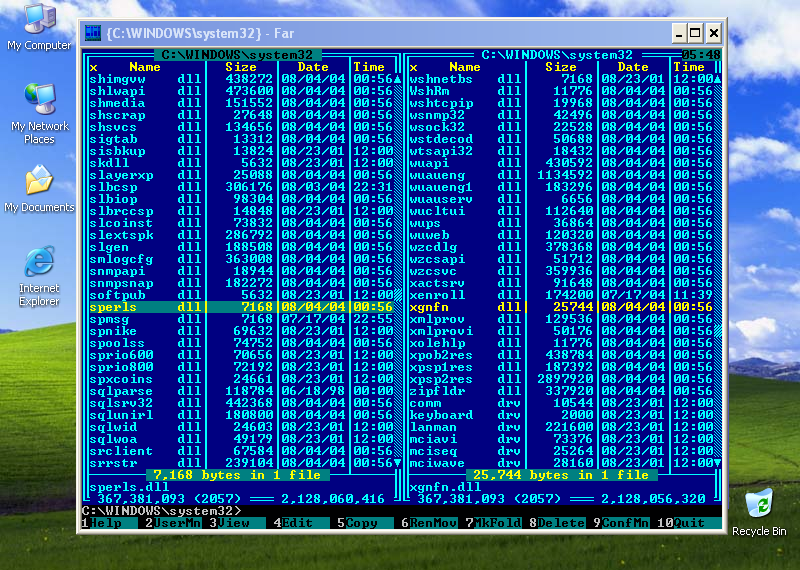Viewport: 800px width, 570px height.
Task: Select wsock32 dll file
Action: tap(561, 127)
